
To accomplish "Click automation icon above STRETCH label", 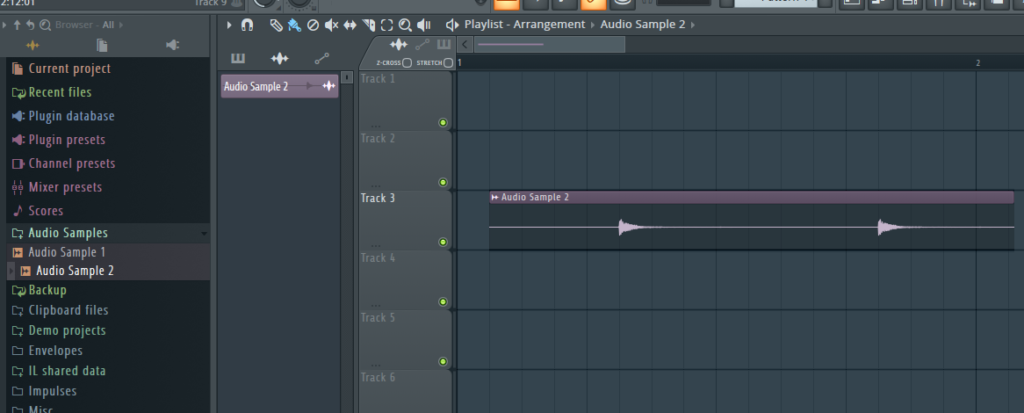I will click(423, 44).
